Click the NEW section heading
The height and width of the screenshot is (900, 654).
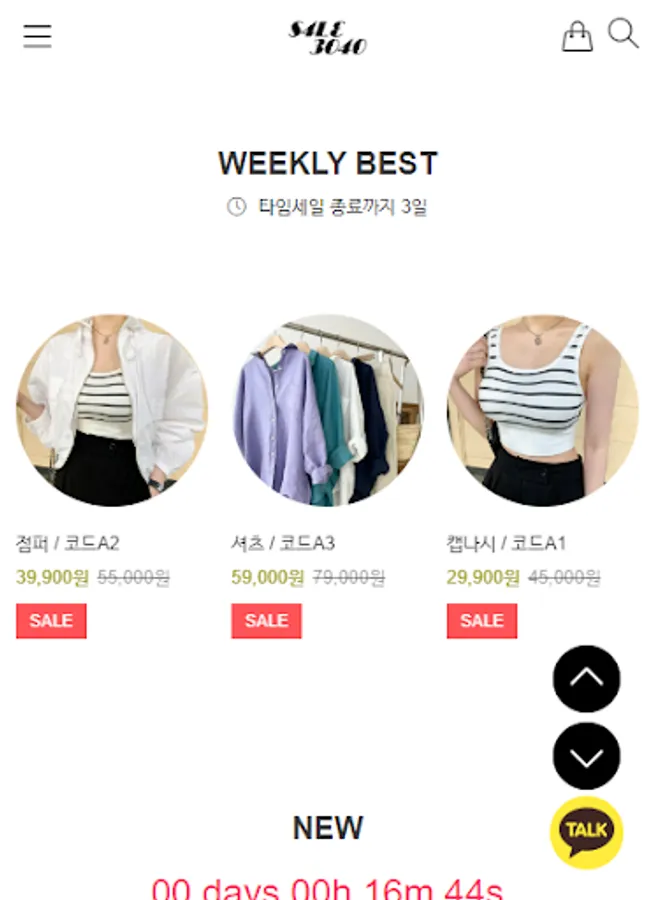click(328, 828)
